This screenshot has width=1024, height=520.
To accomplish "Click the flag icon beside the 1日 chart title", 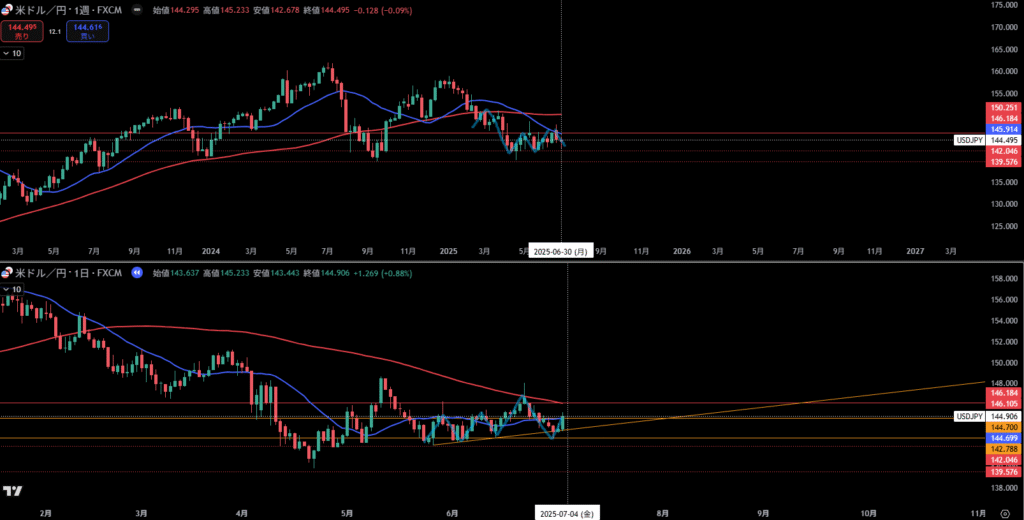I will click(x=7, y=273).
